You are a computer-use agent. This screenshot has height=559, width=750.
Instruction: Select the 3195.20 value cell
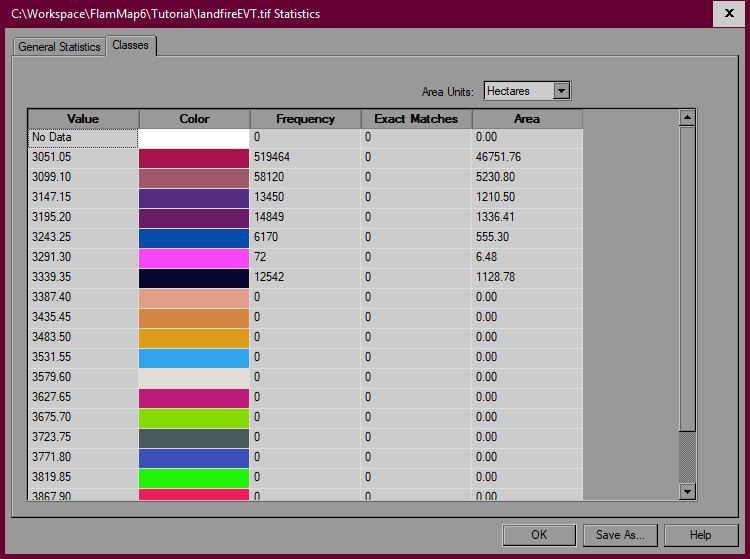click(x=83, y=219)
